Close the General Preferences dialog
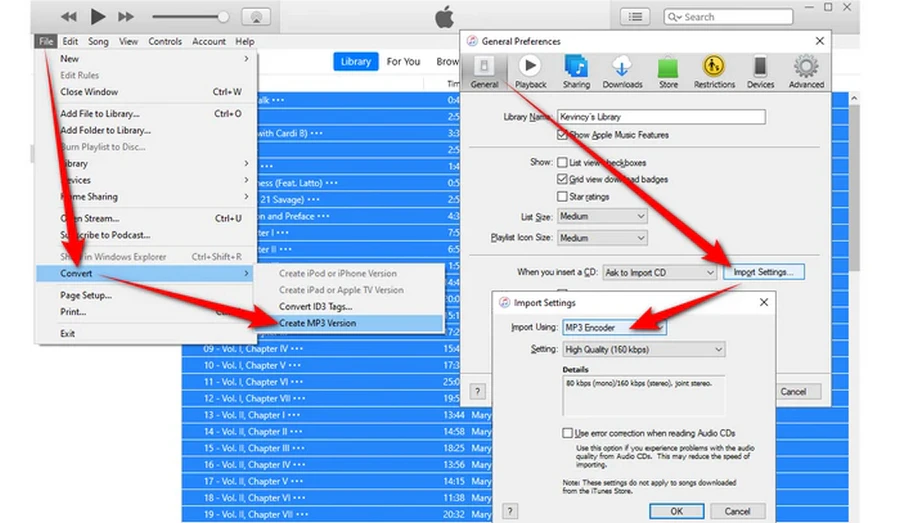 (820, 41)
